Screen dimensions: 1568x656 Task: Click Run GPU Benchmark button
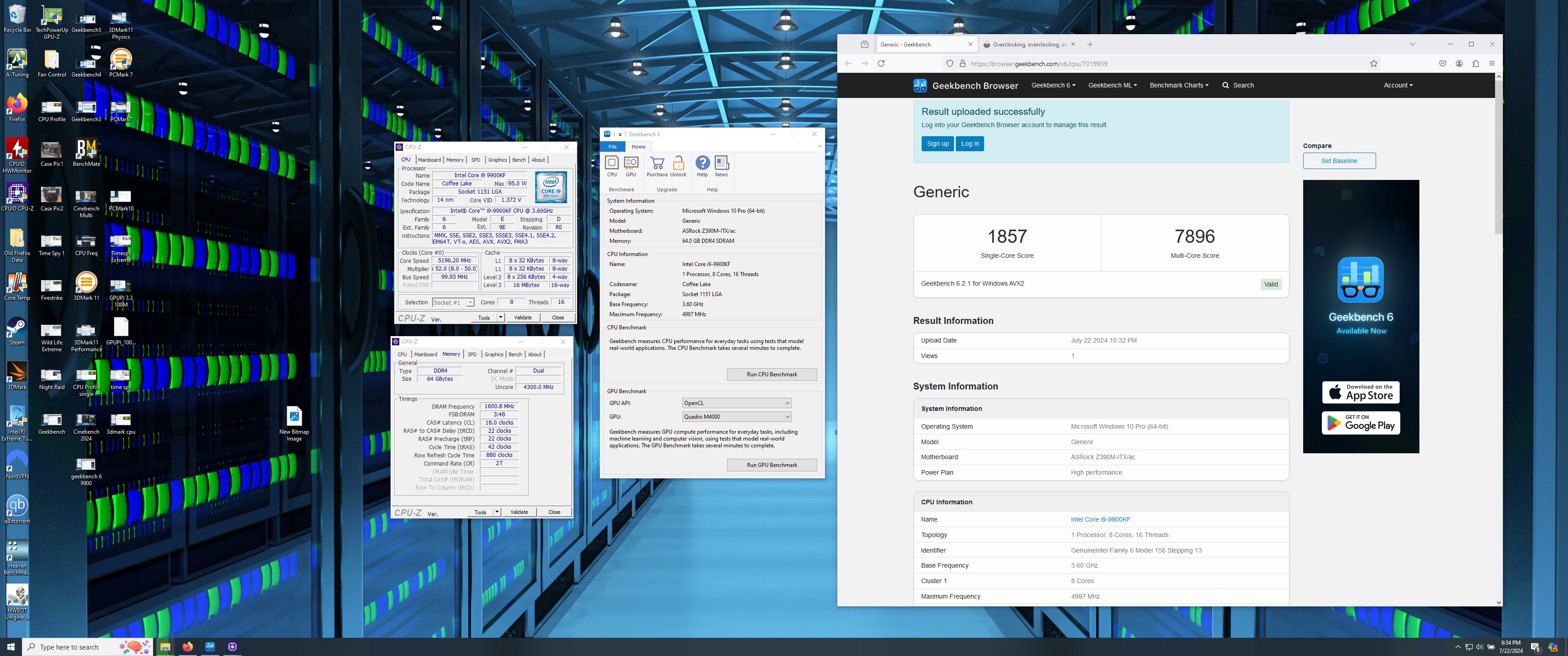(772, 465)
